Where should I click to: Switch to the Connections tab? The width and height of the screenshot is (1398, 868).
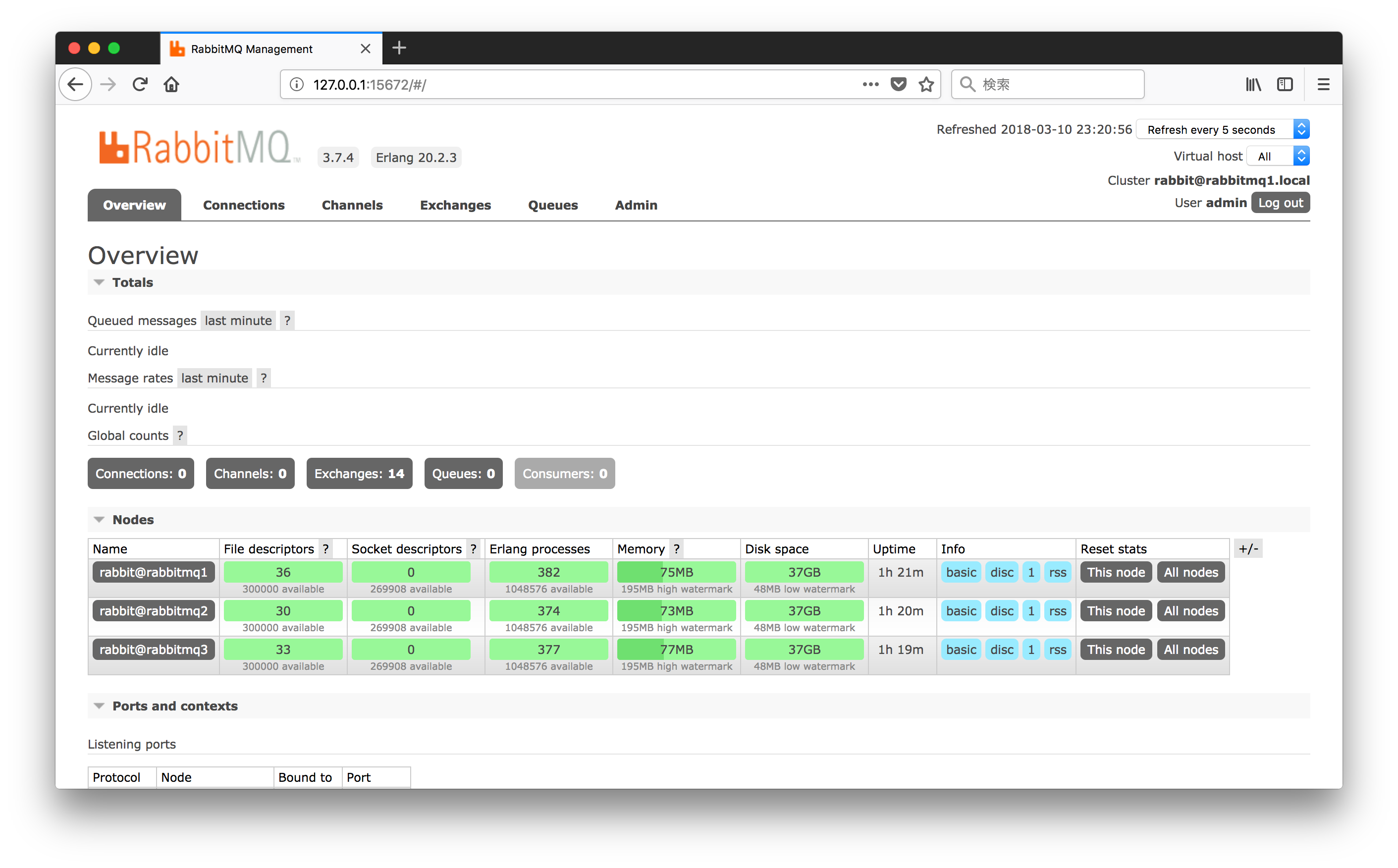[x=244, y=205]
